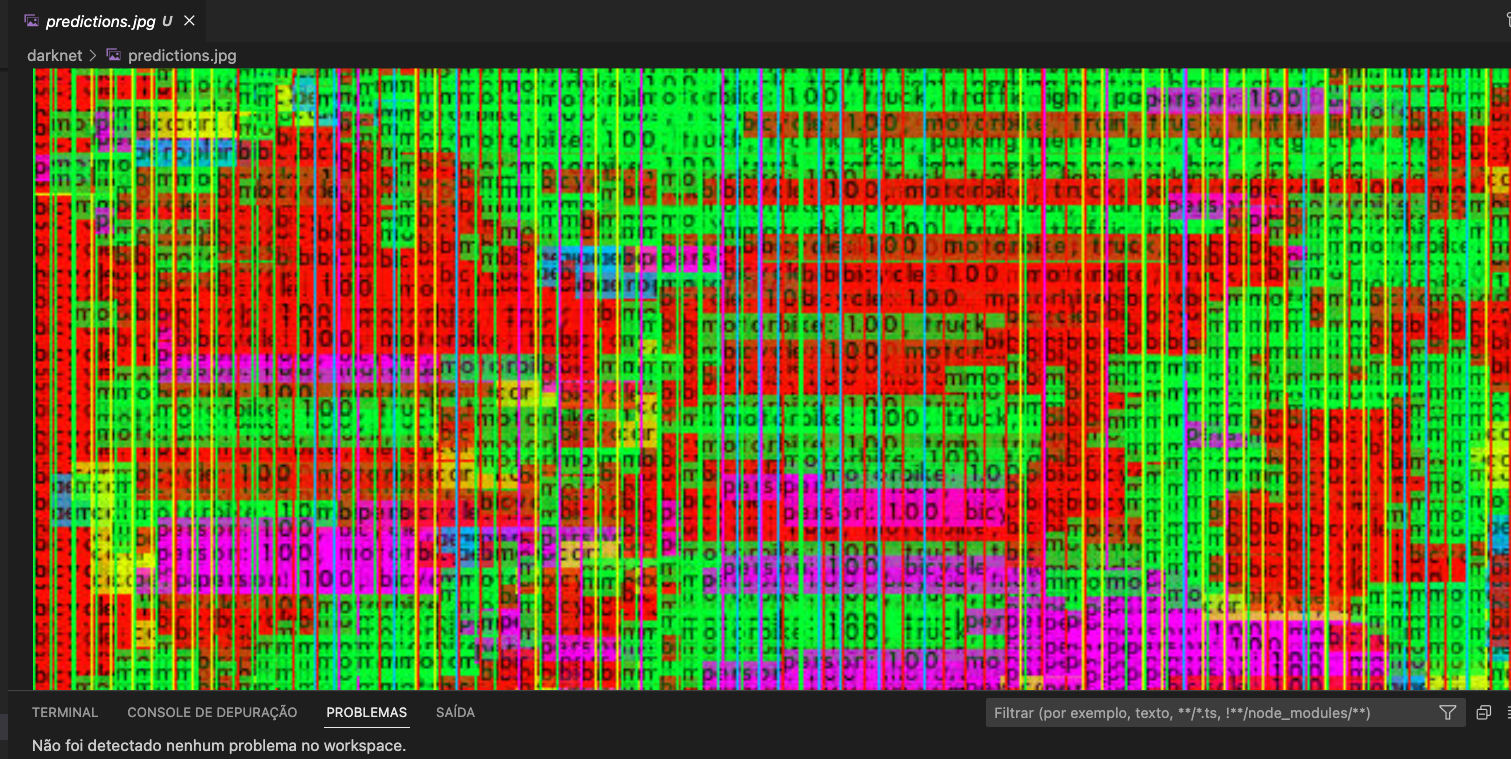Open the predictions.jpg breadcrumb dropdown
The width and height of the screenshot is (1511, 759).
[182, 55]
